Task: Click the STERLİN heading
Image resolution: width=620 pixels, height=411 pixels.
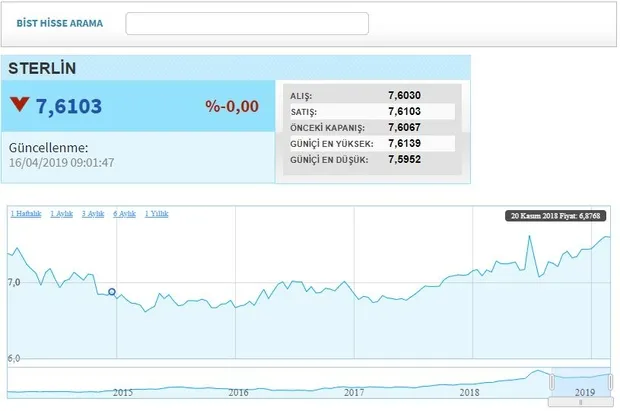Action: point(42,68)
